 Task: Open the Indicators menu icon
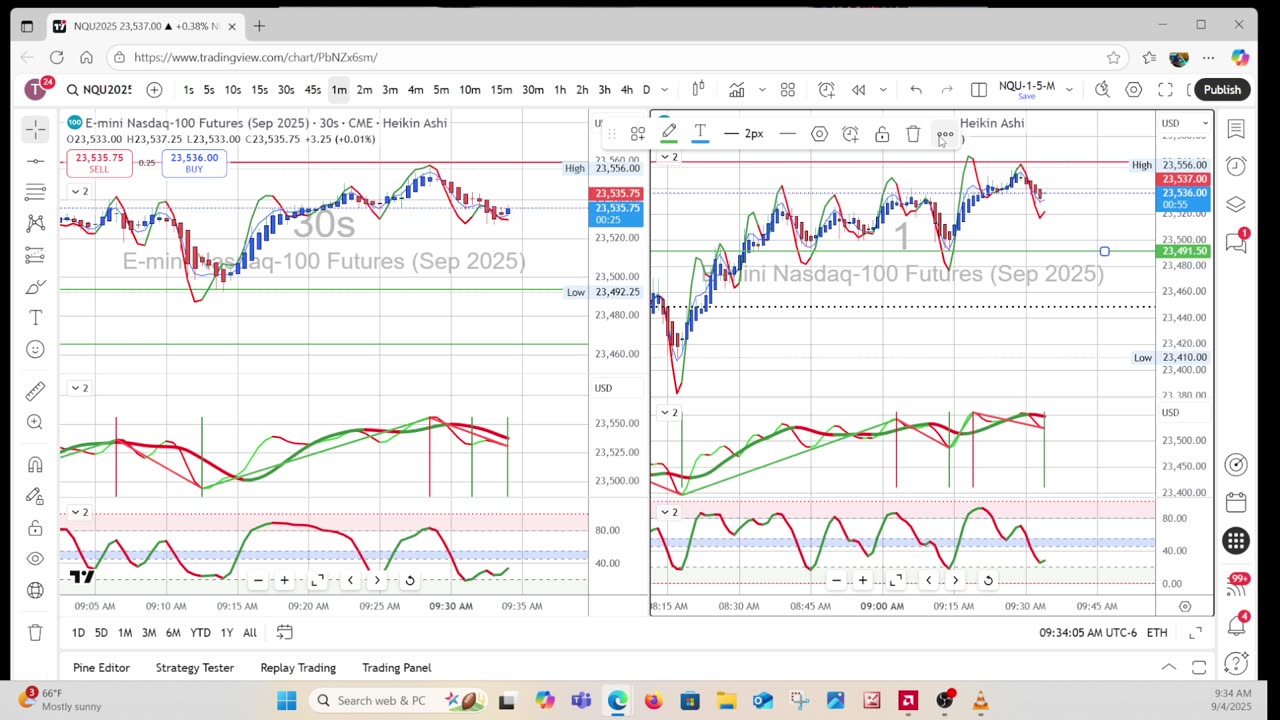[736, 90]
